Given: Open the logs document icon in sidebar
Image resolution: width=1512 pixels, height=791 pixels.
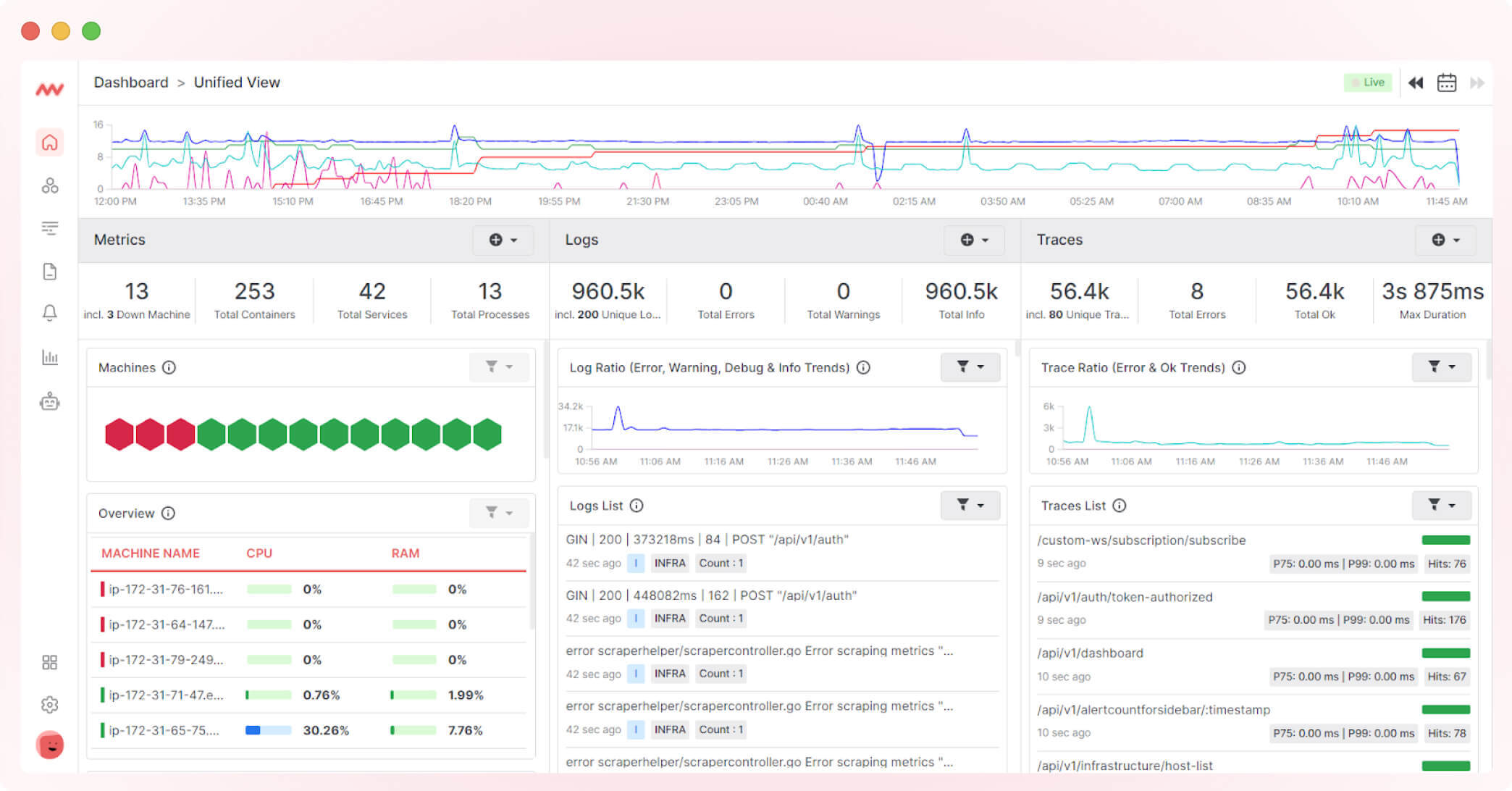Looking at the screenshot, I should pos(49,271).
